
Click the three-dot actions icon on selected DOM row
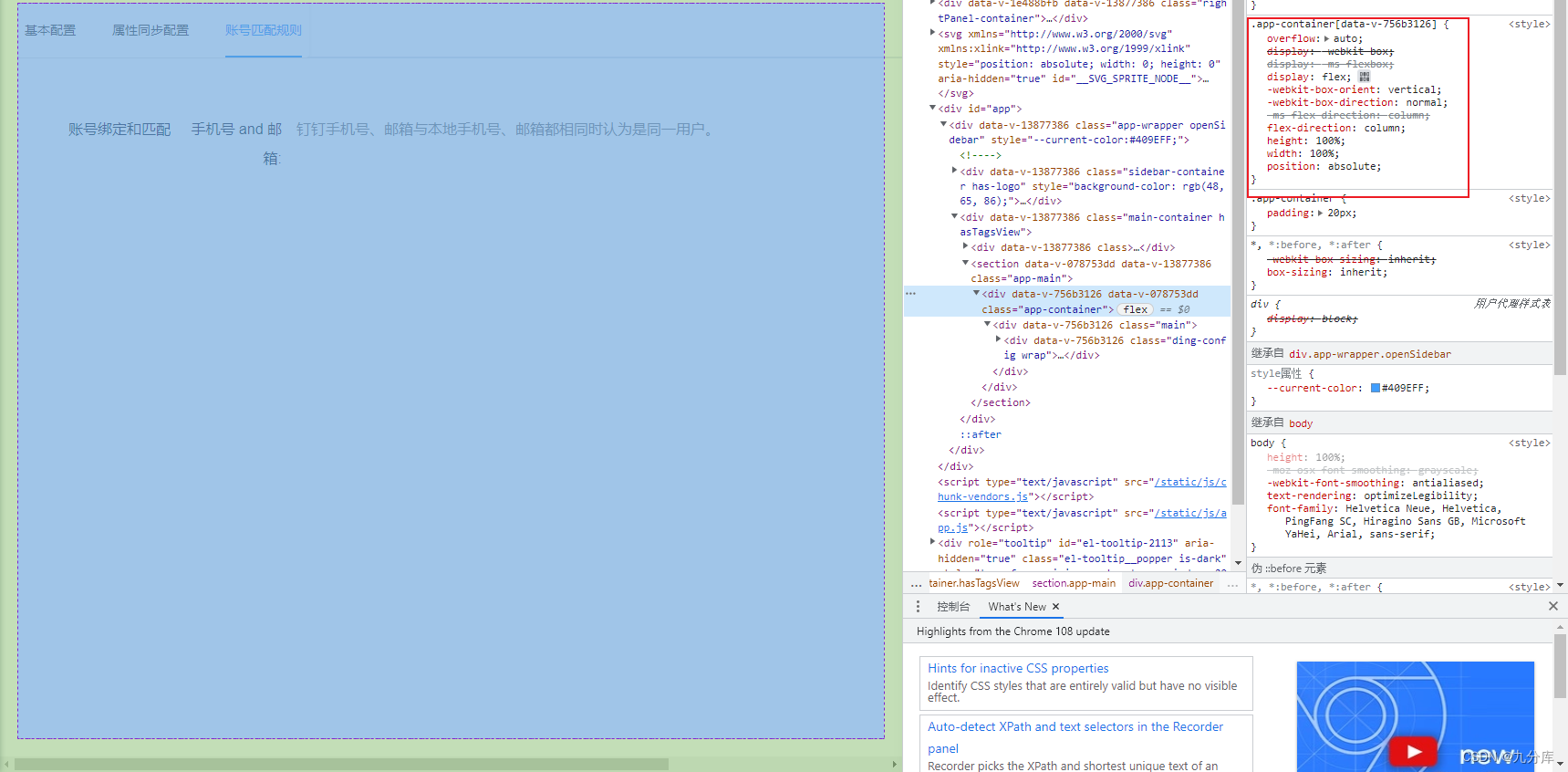click(x=910, y=294)
